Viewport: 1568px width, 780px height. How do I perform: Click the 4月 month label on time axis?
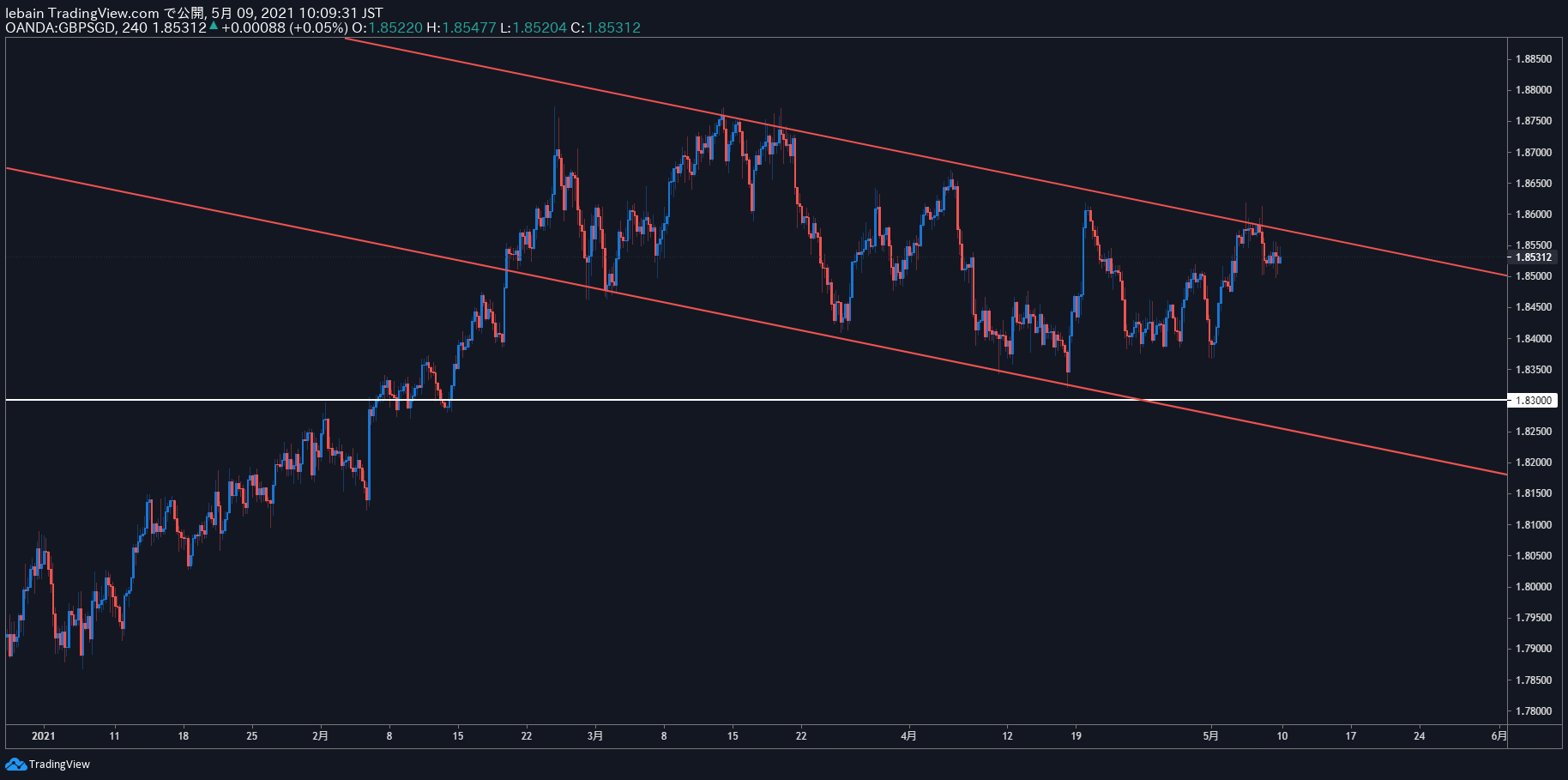tap(909, 736)
